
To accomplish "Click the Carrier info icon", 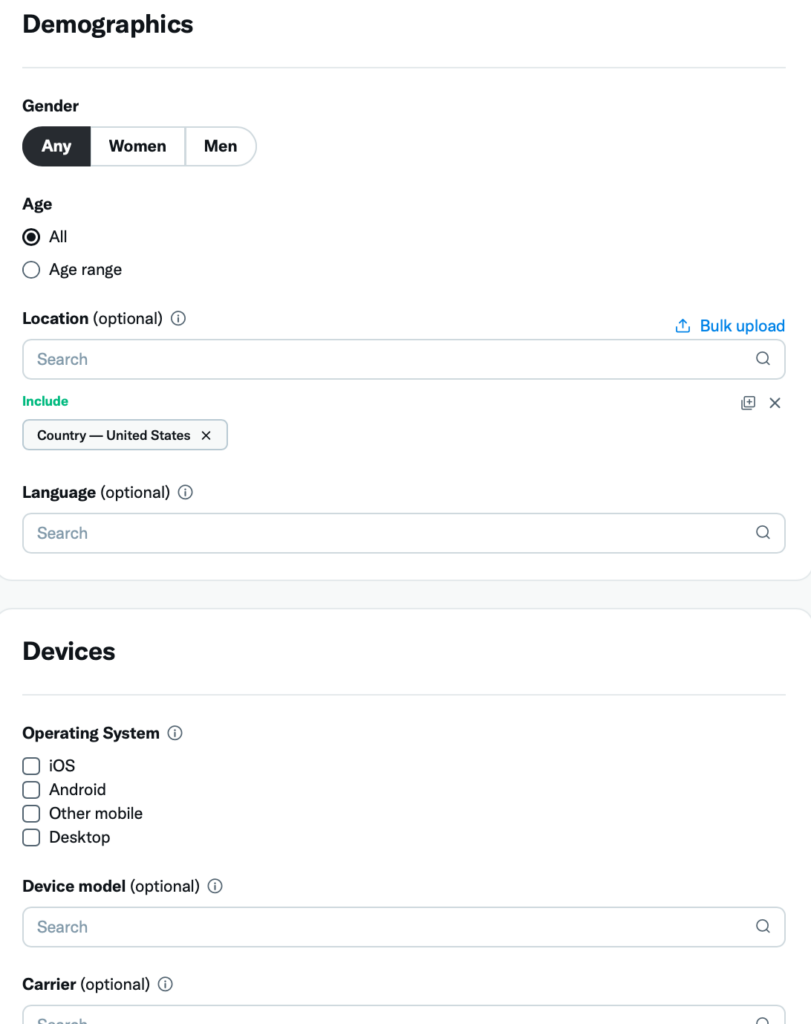I will coord(164,984).
